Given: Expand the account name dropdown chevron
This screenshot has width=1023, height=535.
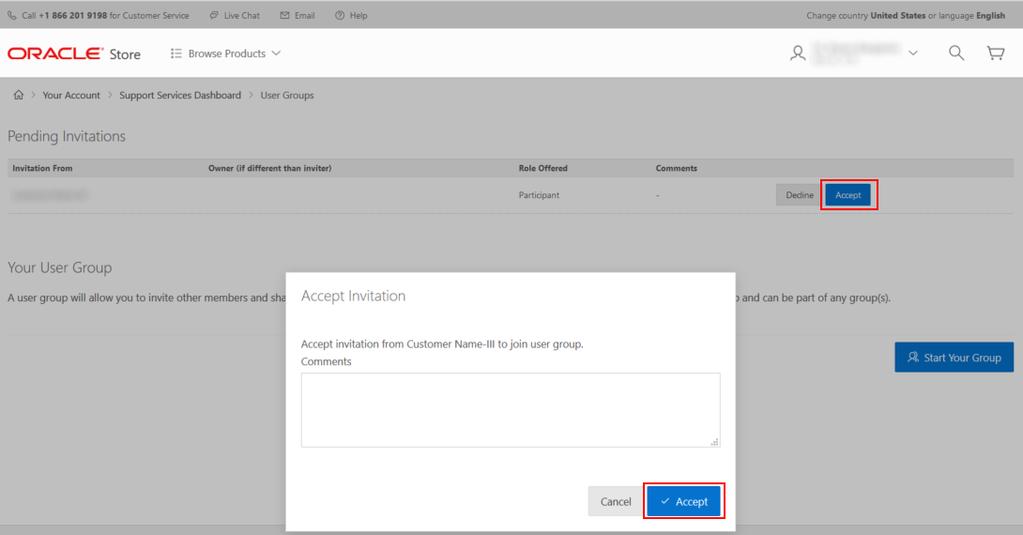Looking at the screenshot, I should (x=913, y=54).
